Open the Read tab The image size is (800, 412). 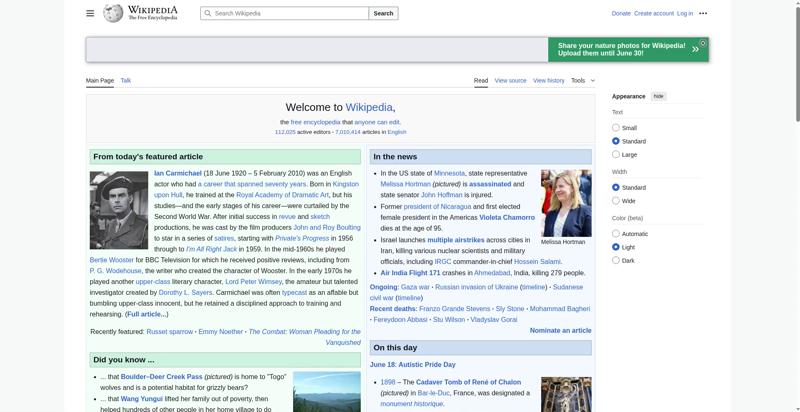[x=481, y=81]
